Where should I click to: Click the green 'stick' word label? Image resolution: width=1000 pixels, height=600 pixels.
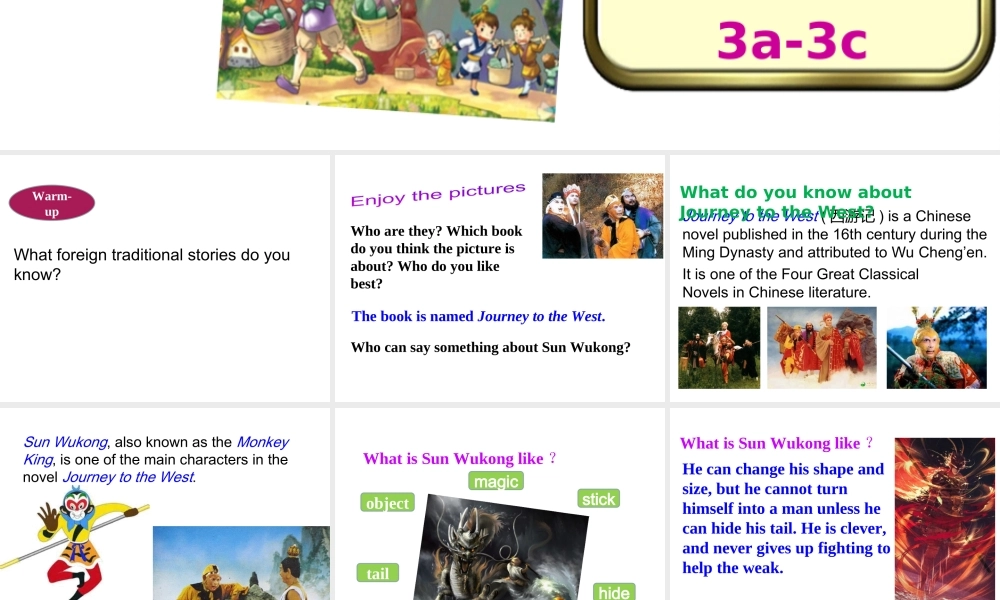(x=598, y=499)
